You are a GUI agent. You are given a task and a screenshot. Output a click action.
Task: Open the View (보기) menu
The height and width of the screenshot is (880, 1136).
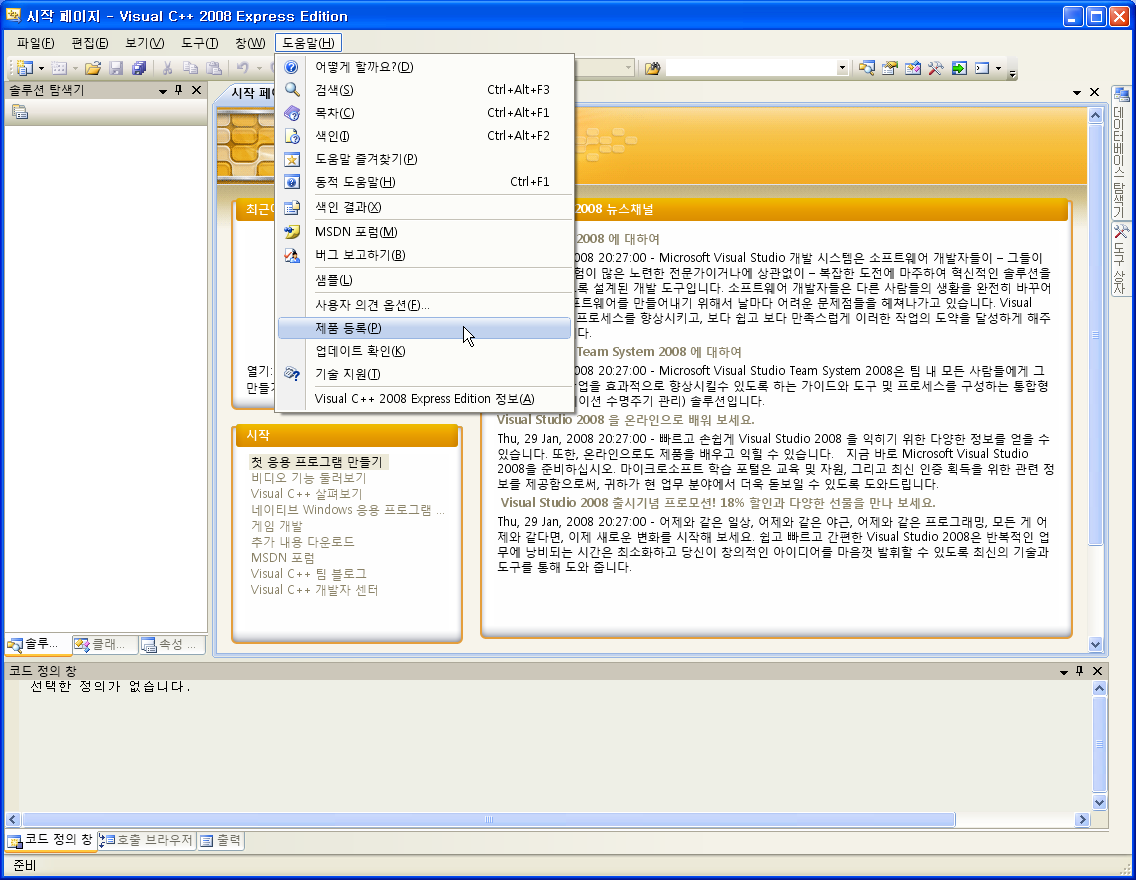coord(145,43)
